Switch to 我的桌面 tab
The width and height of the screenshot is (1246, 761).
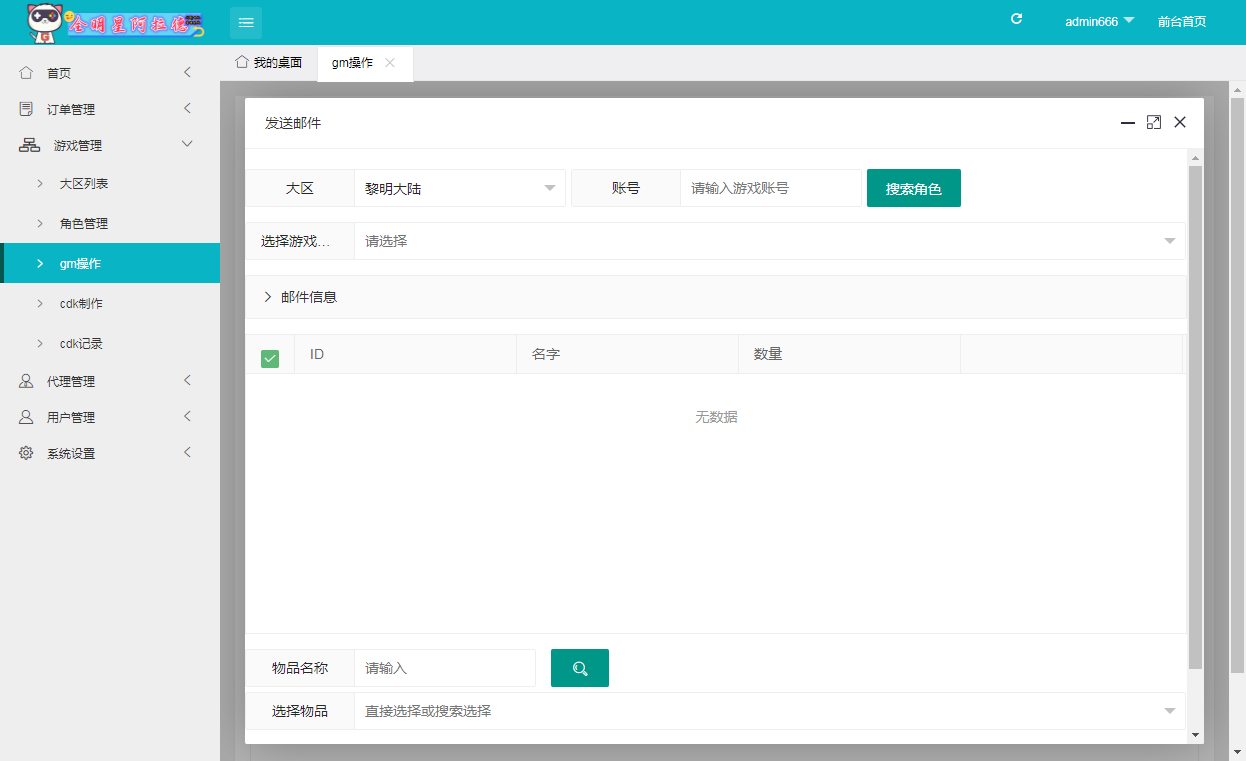[x=269, y=63]
